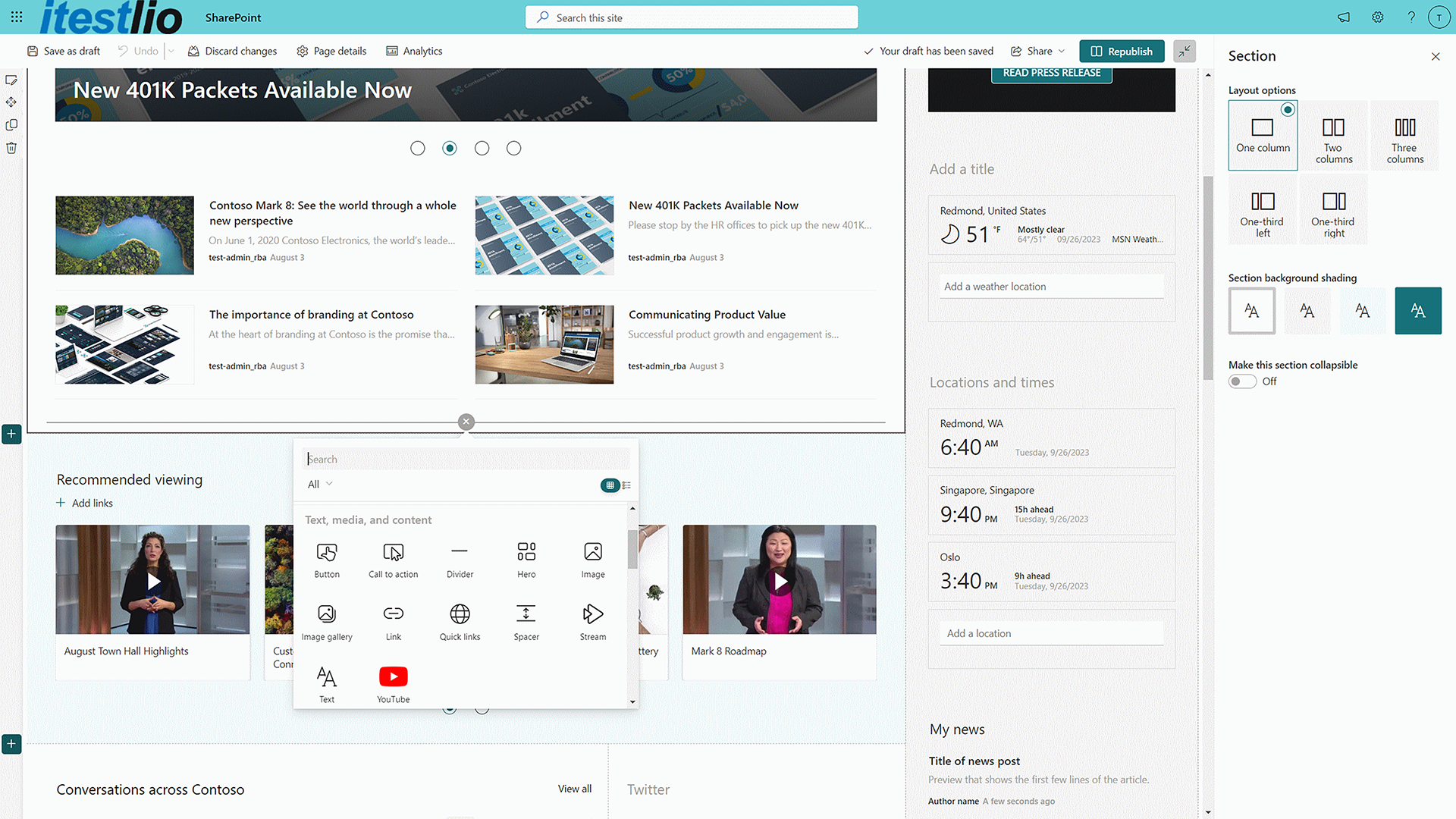Turn on Make this section collapsible
The width and height of the screenshot is (1456, 819).
[1242, 381]
